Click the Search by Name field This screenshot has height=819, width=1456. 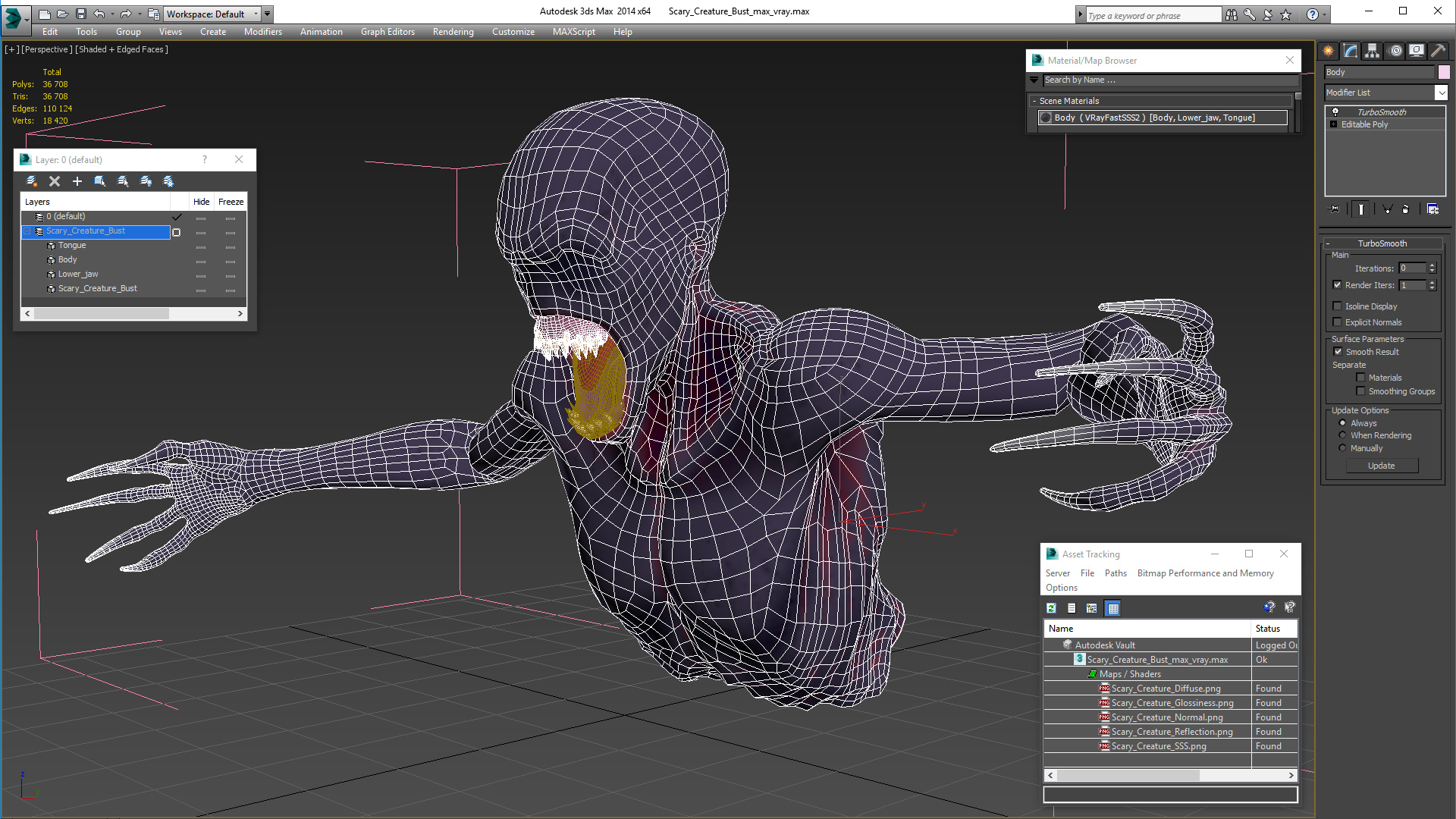click(x=1168, y=80)
